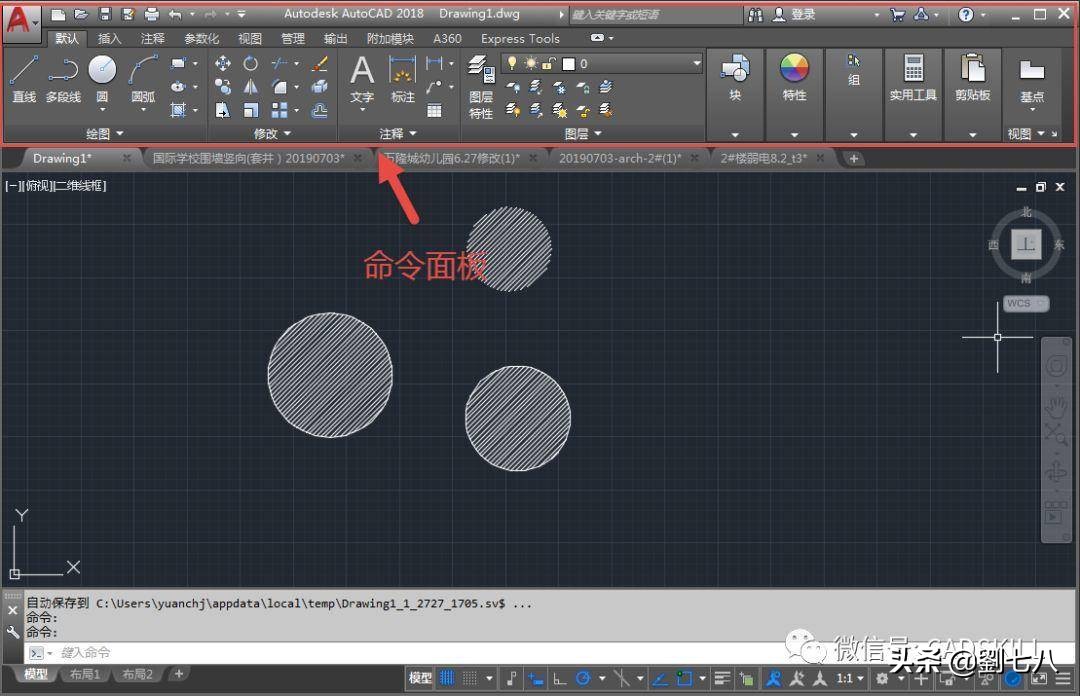Switch to the Drawing1 file tab
Screen dimensions: 1080x696
(x=60, y=157)
